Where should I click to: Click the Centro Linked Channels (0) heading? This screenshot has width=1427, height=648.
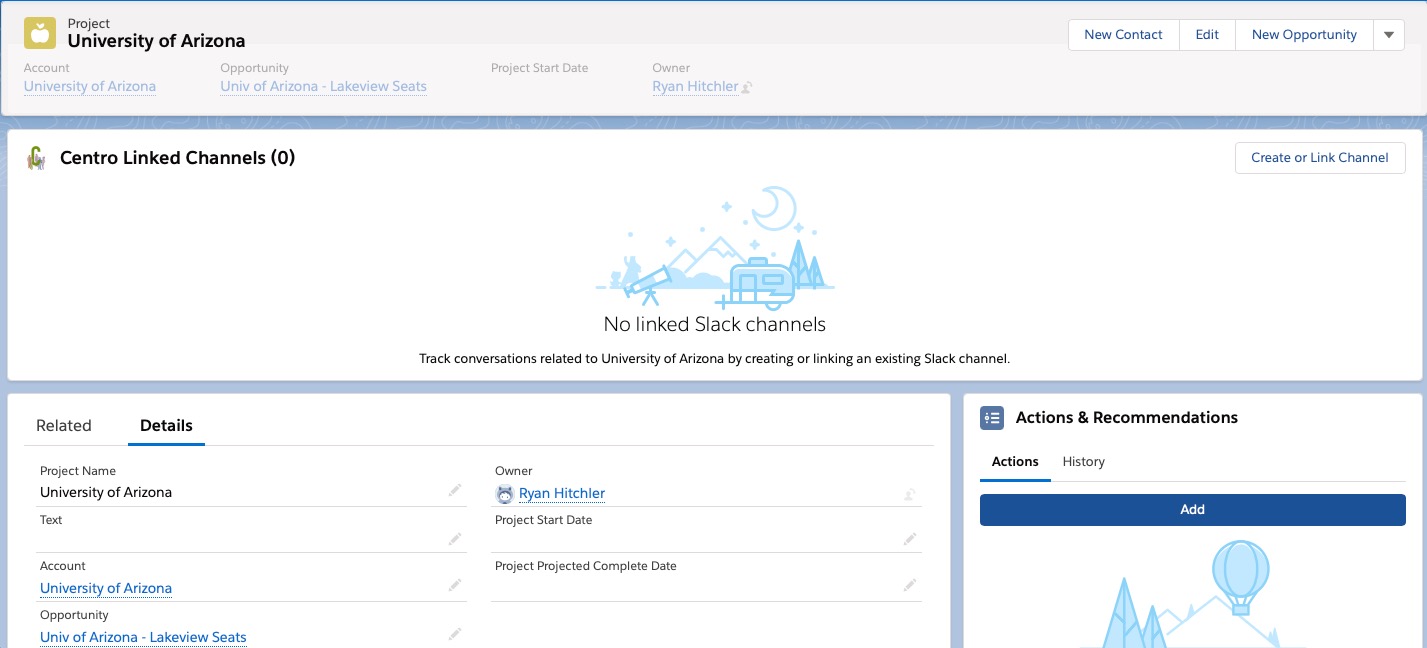177,158
